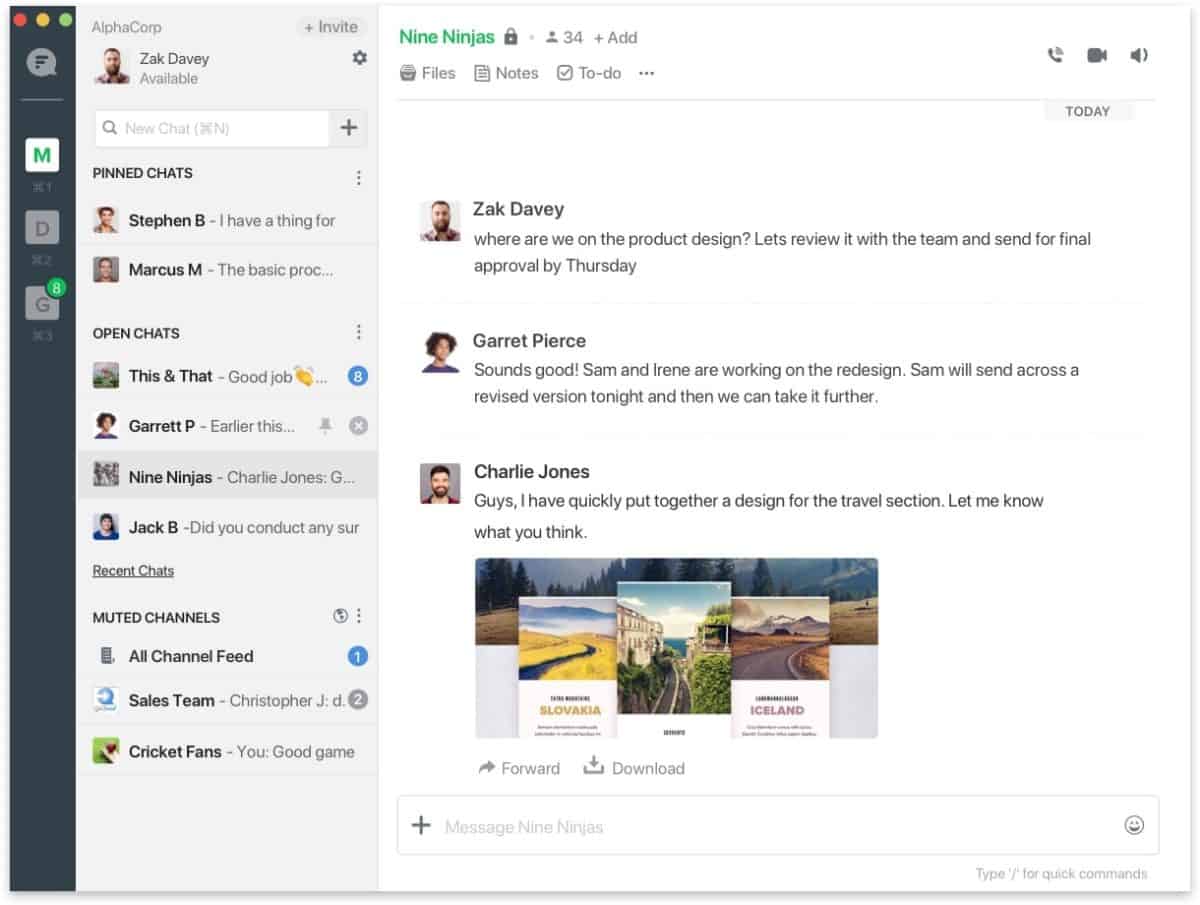Click the lock icon beside Nine Ninjas

510,36
